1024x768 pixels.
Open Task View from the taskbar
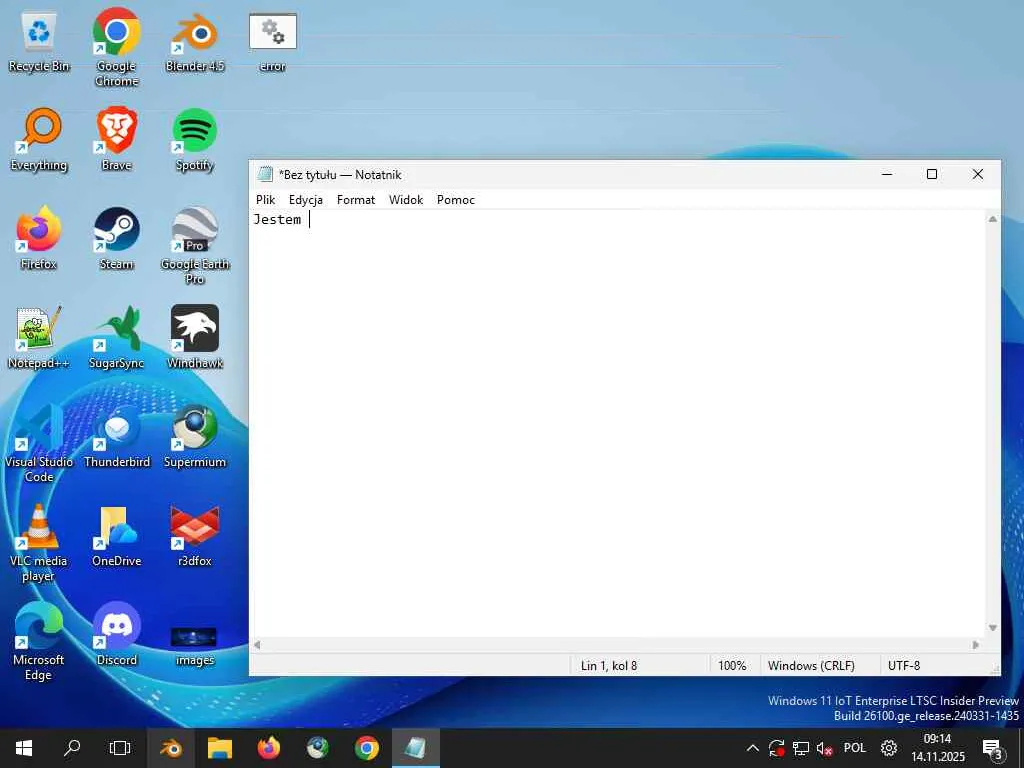[x=120, y=748]
